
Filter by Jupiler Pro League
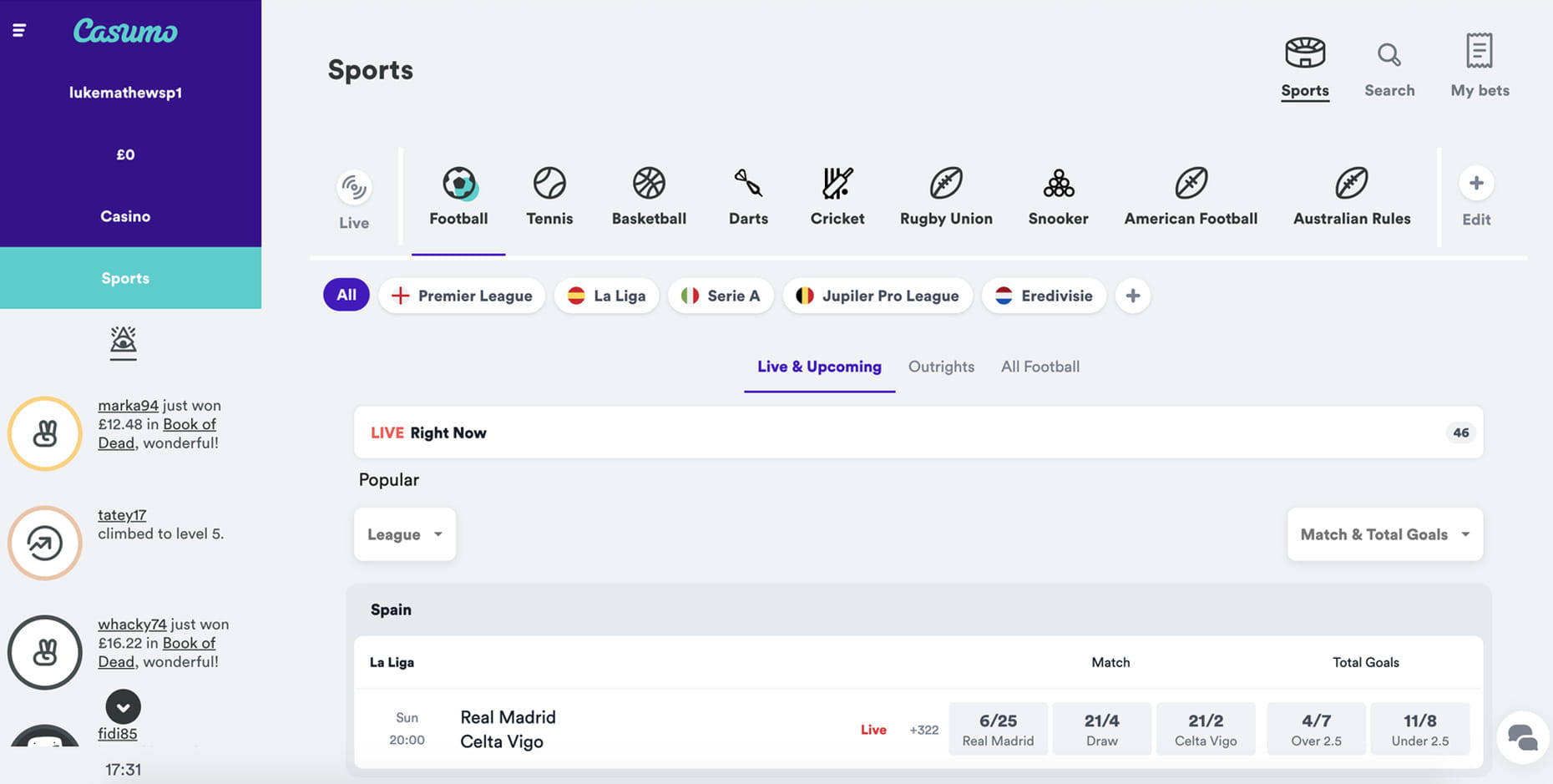878,296
